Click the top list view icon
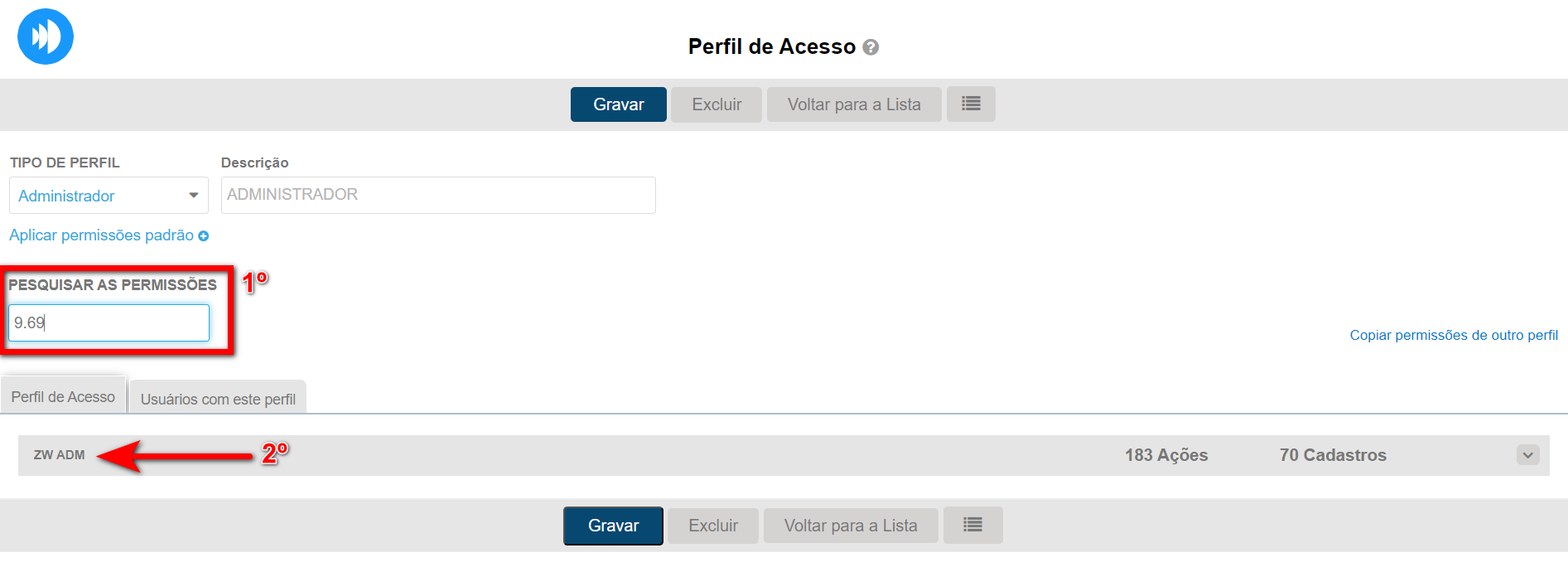Screen dimensions: 1568x572 (x=971, y=104)
